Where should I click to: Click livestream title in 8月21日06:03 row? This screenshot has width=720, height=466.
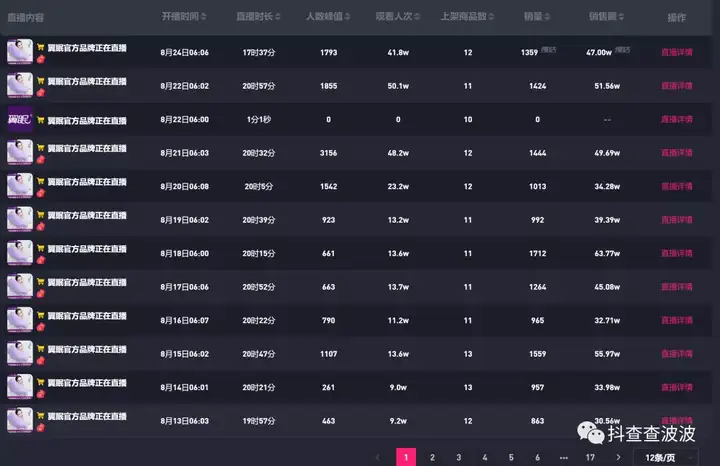pyautogui.click(x=87, y=148)
